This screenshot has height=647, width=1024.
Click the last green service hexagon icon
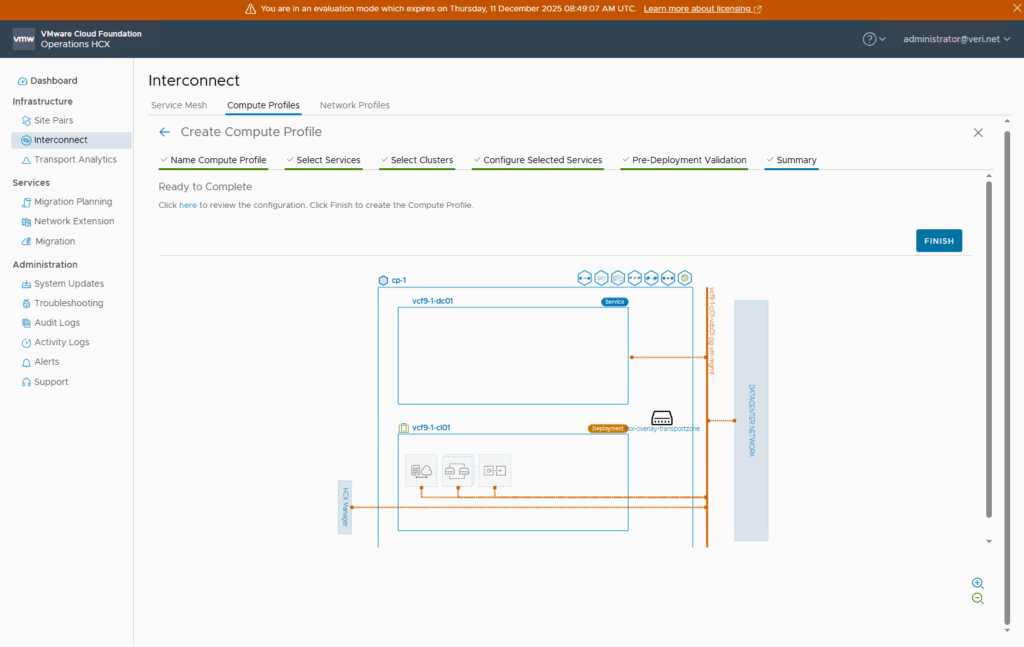pyautogui.click(x=685, y=277)
